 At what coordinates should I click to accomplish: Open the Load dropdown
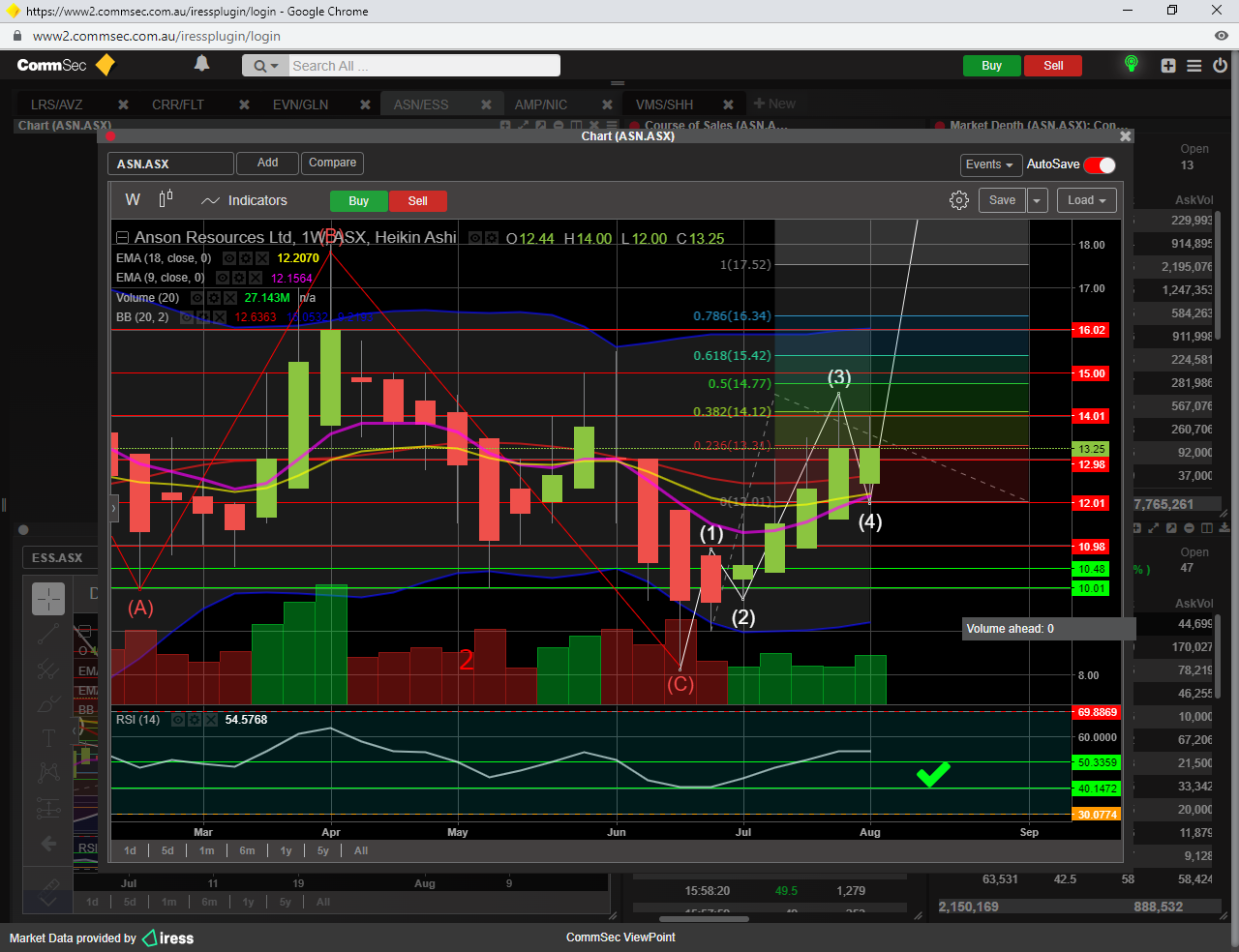1087,200
